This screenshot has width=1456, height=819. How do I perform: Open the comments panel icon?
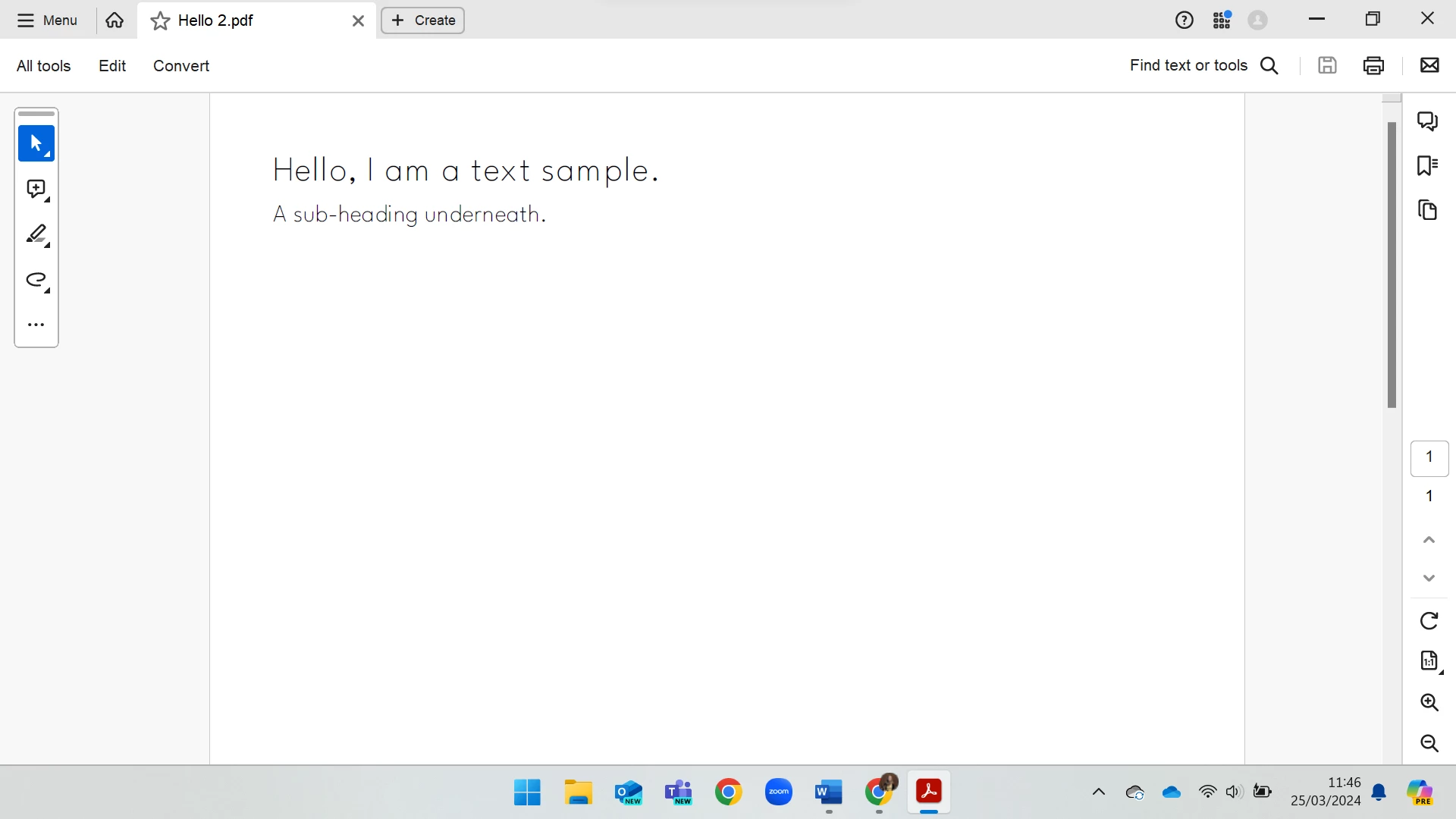(x=1428, y=121)
